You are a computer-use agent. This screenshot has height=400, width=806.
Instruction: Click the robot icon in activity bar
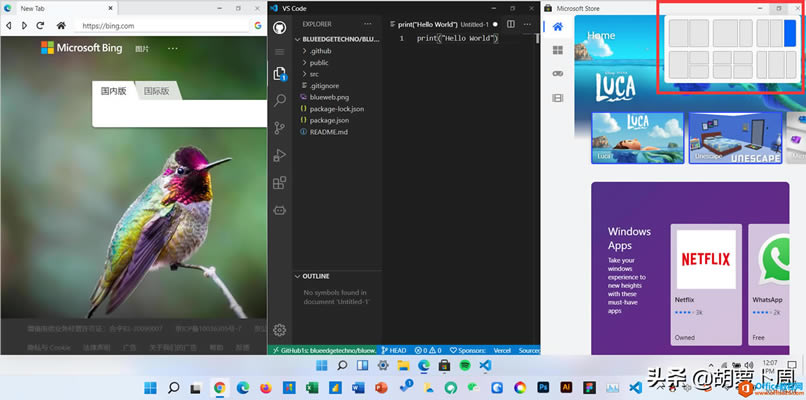280,210
